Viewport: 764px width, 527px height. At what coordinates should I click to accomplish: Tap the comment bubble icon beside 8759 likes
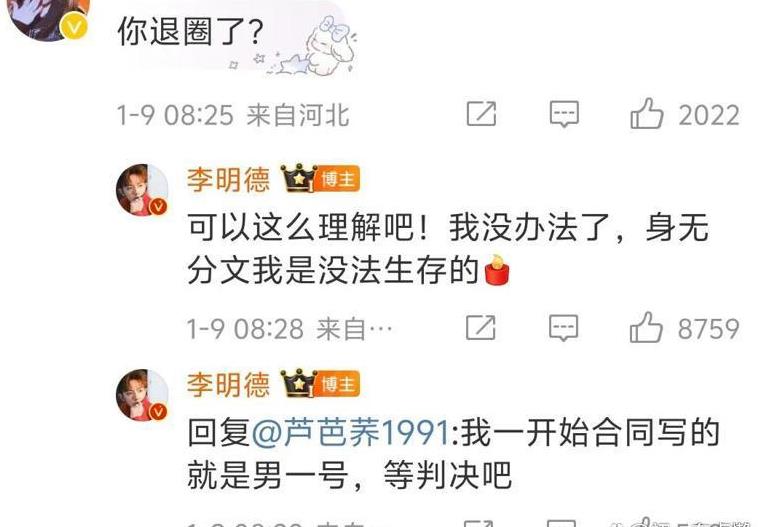click(564, 328)
